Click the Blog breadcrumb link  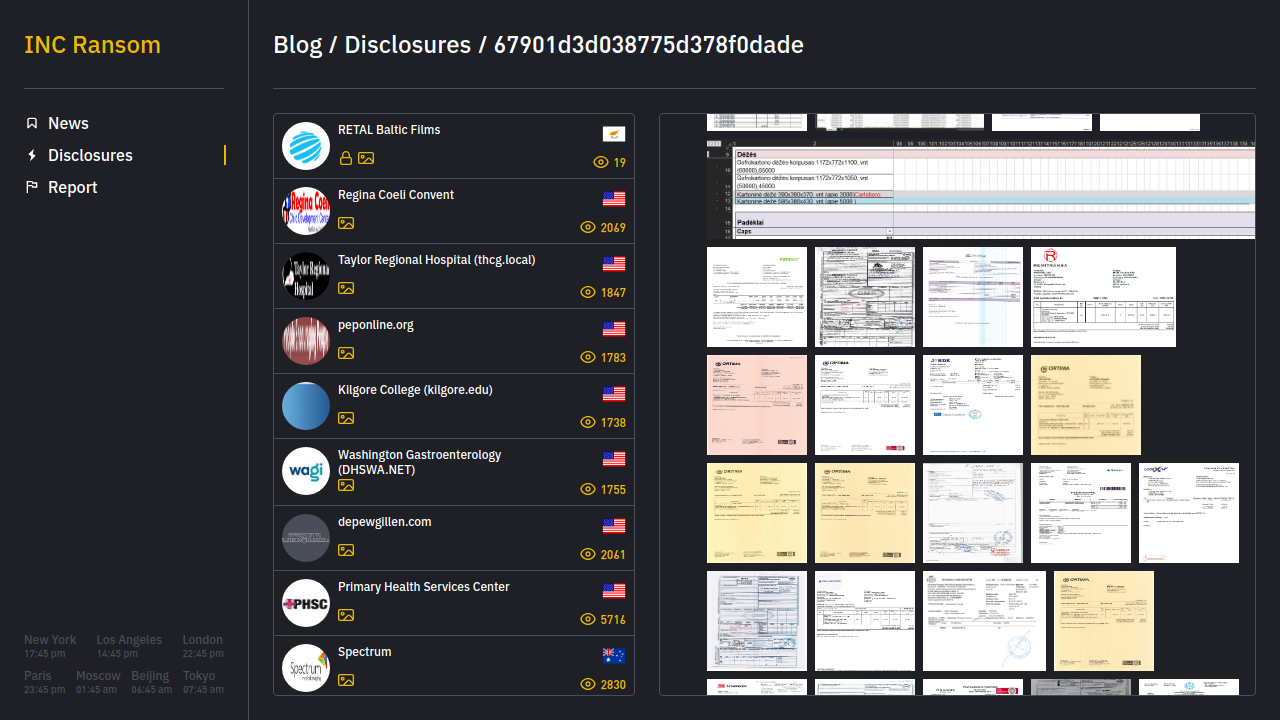coord(297,45)
